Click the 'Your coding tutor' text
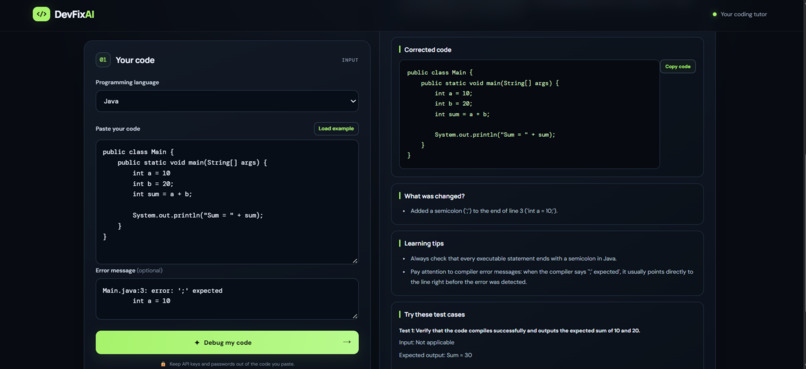Image resolution: width=806 pixels, height=369 pixels. (x=743, y=14)
